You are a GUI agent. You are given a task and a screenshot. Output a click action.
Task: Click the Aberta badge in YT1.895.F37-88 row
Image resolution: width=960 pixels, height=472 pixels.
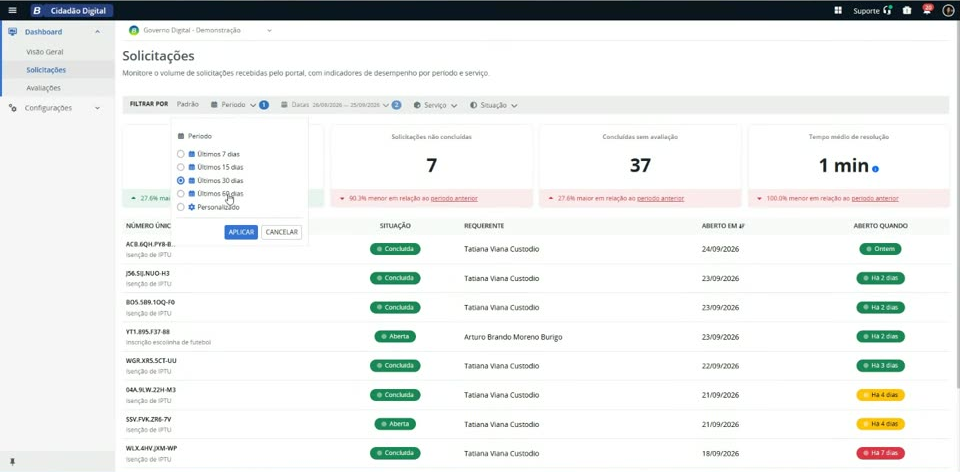point(395,337)
